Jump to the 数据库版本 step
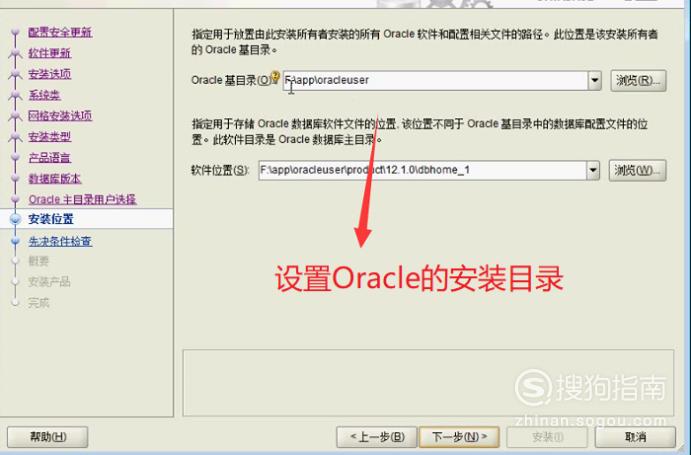The image size is (691, 455). point(55,179)
